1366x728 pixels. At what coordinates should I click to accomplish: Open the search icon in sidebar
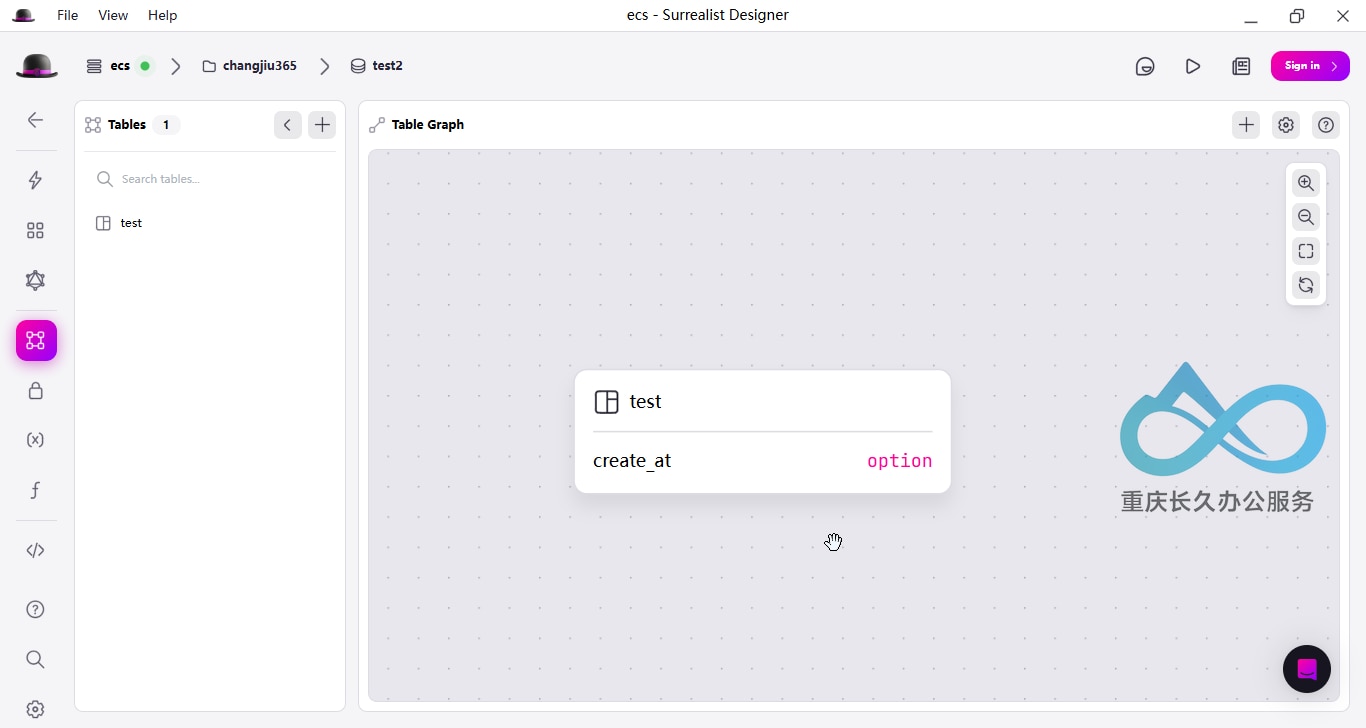click(35, 660)
